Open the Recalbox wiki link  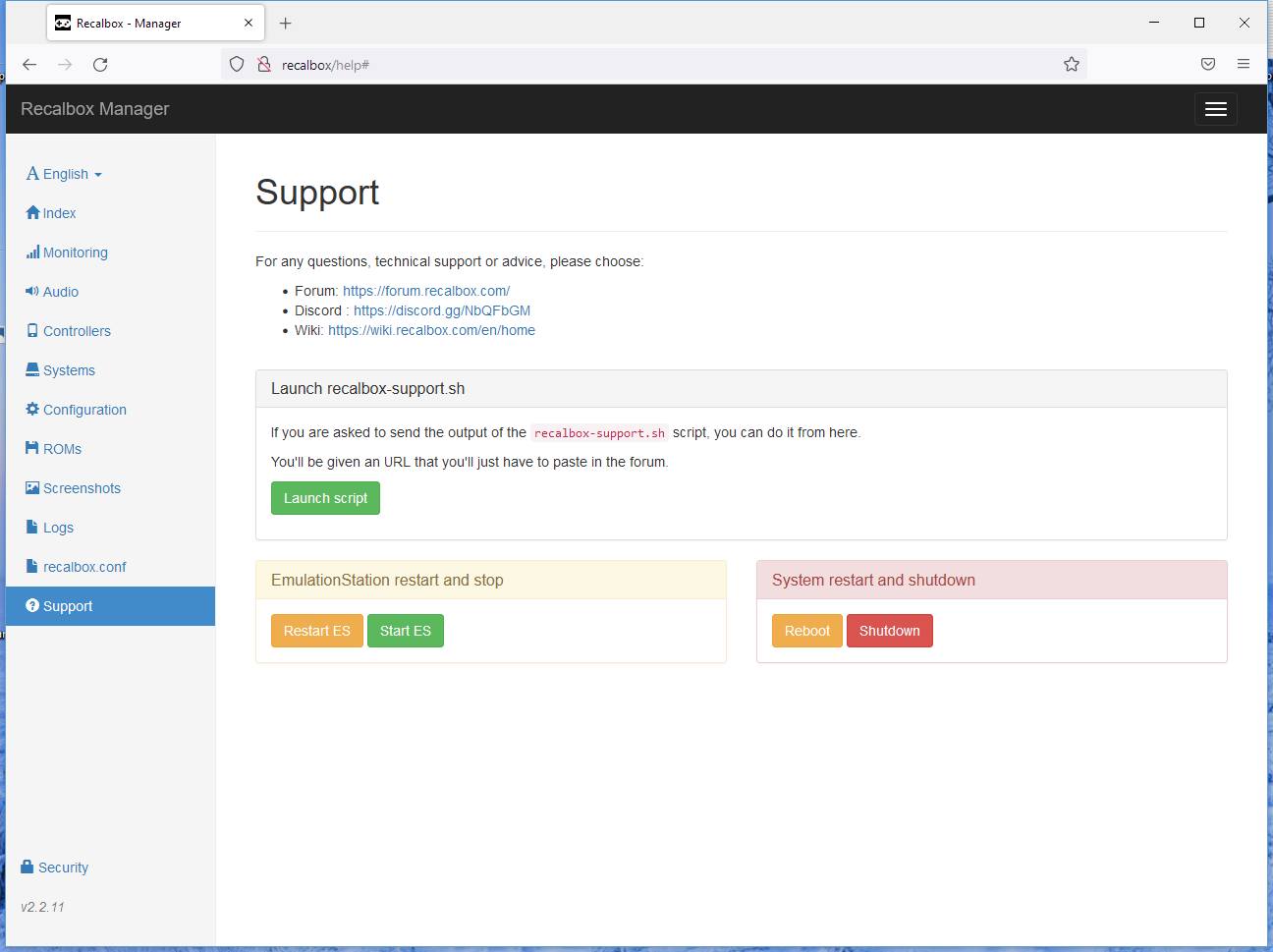tap(431, 330)
